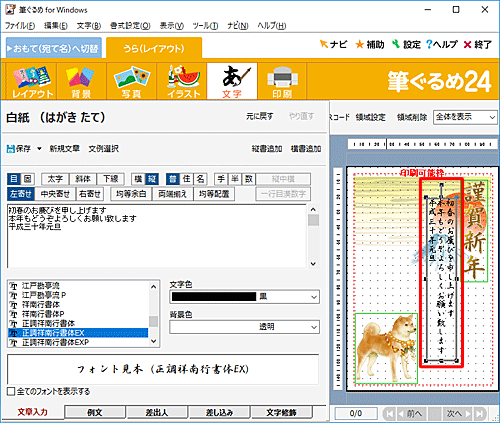
Task: Go to previous record with 前へ
Action: click(410, 414)
